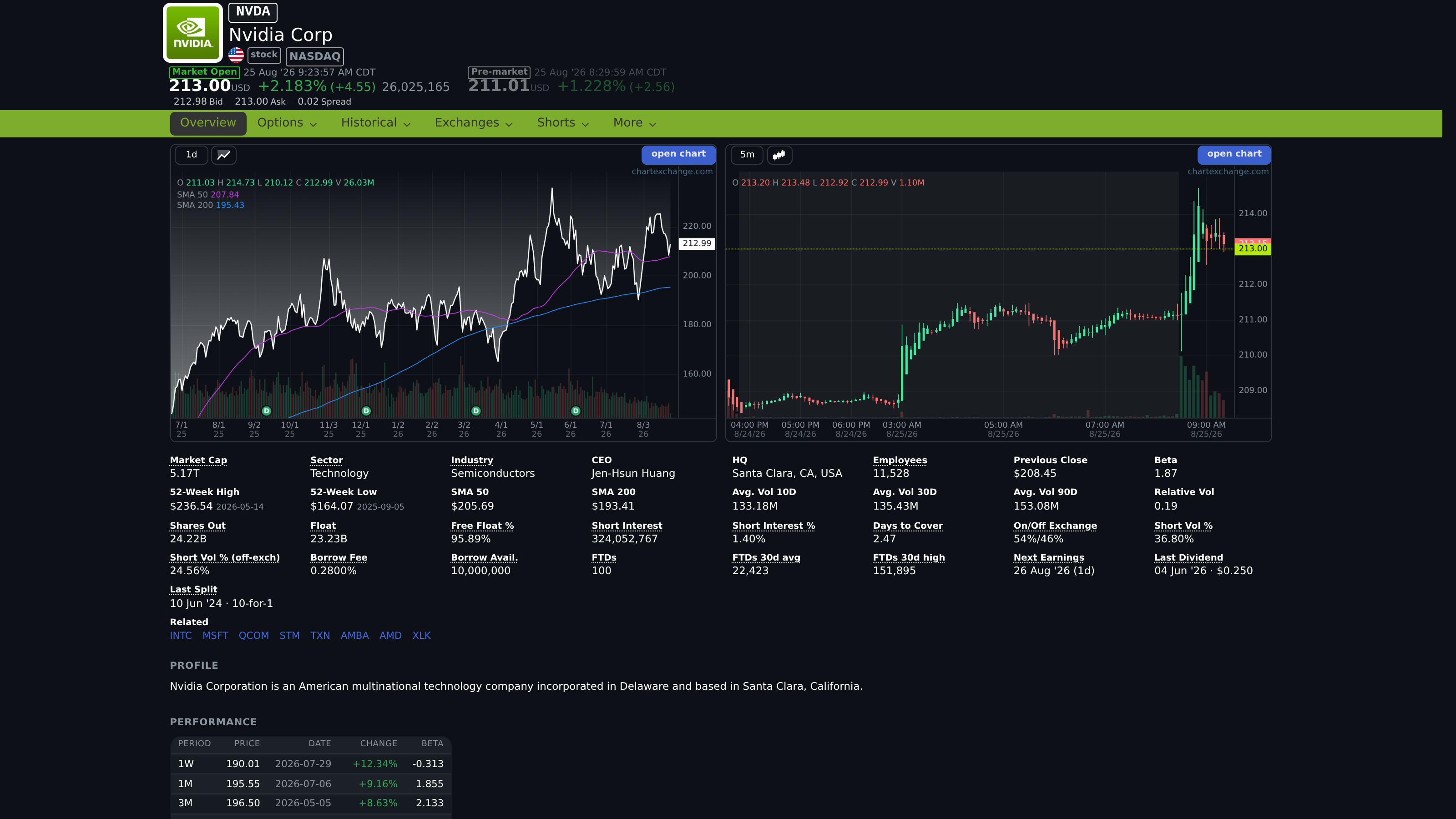Expand the Options menu
Viewport: 1456px width, 819px height.
pos(287,123)
